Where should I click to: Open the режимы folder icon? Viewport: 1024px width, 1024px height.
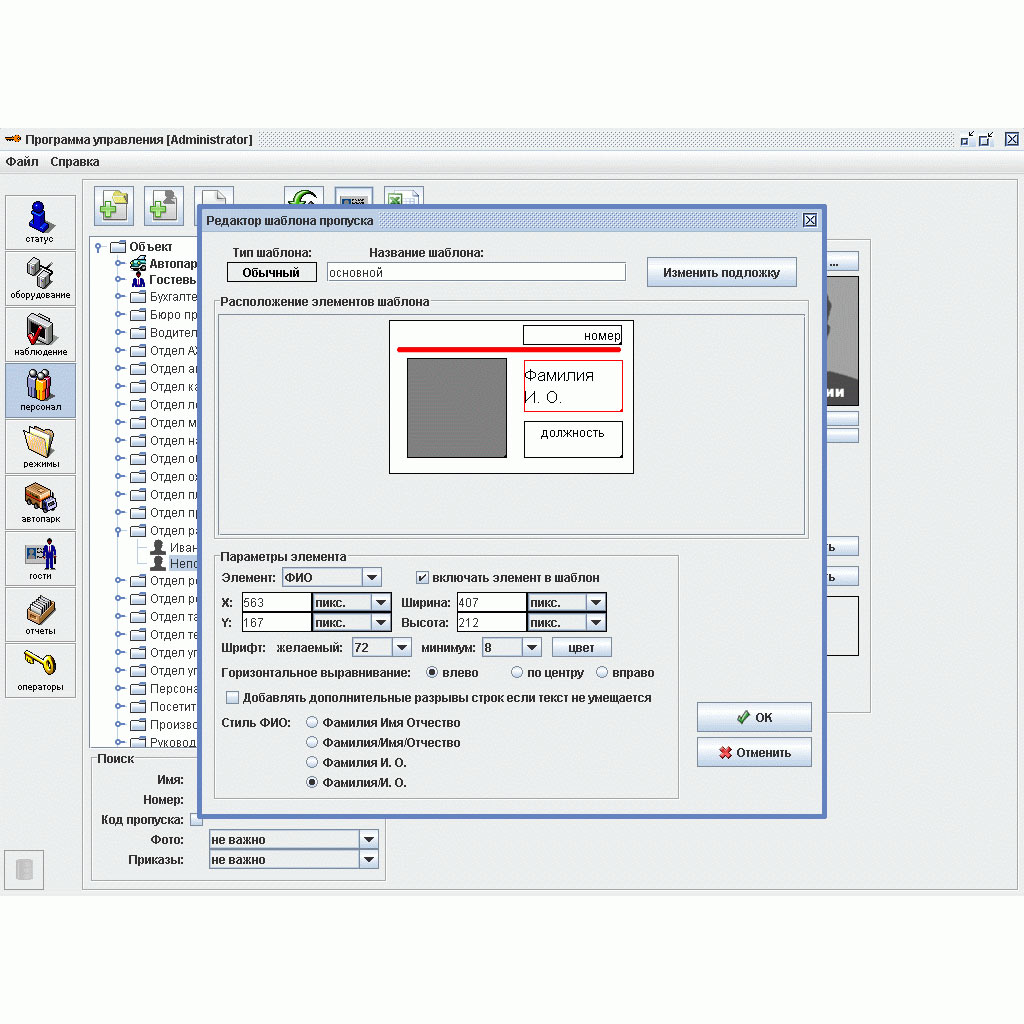(x=40, y=446)
